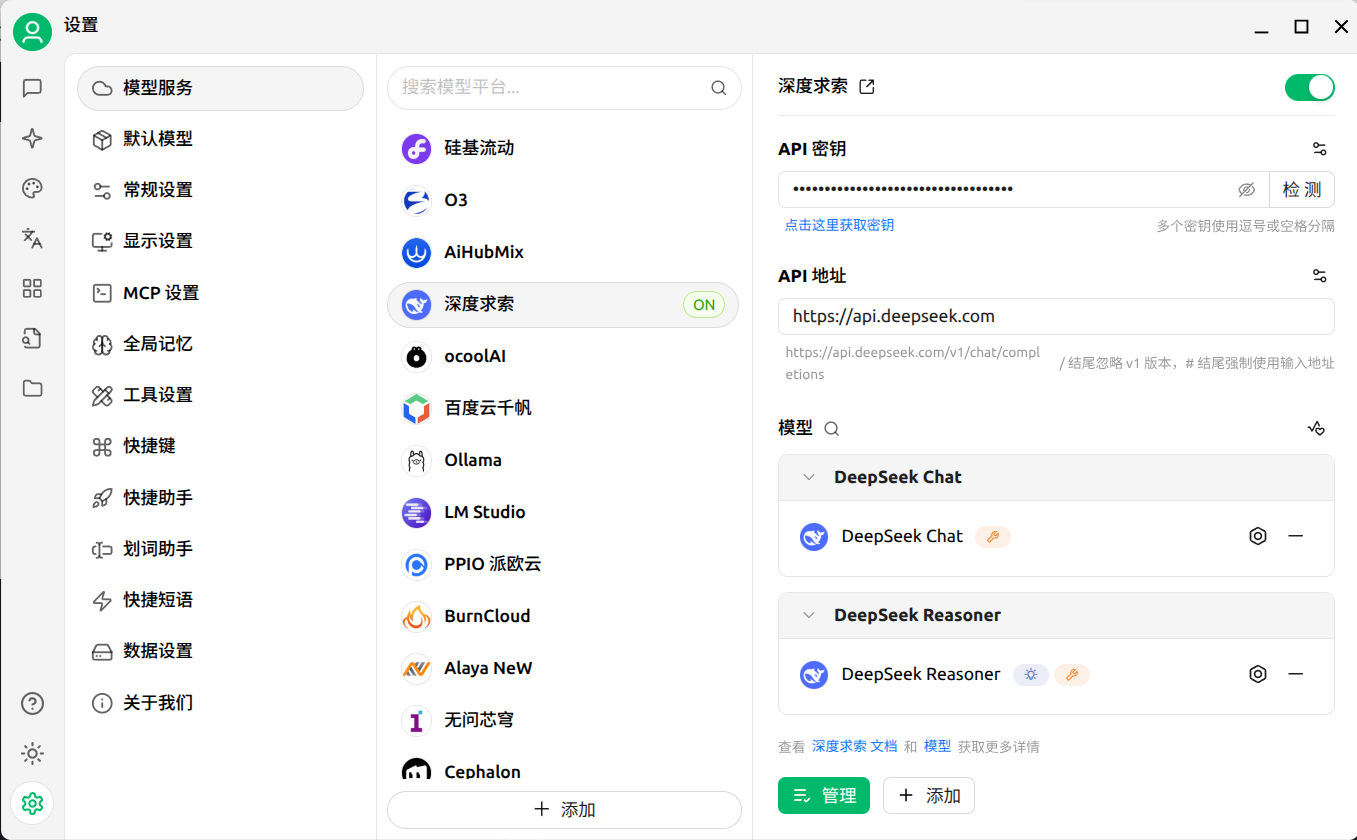The height and width of the screenshot is (840, 1357).
Task: Open the translate sidebar icon
Action: [x=32, y=238]
